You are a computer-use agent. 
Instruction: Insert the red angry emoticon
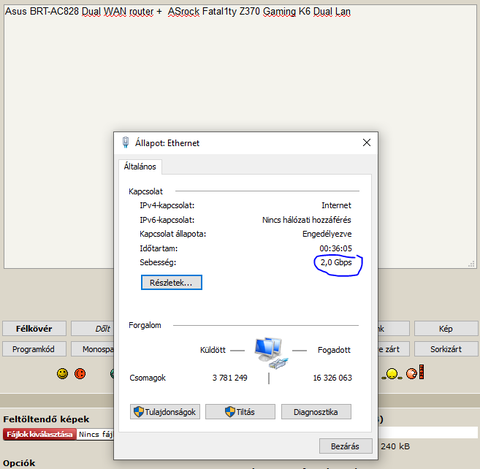[x=80, y=374]
